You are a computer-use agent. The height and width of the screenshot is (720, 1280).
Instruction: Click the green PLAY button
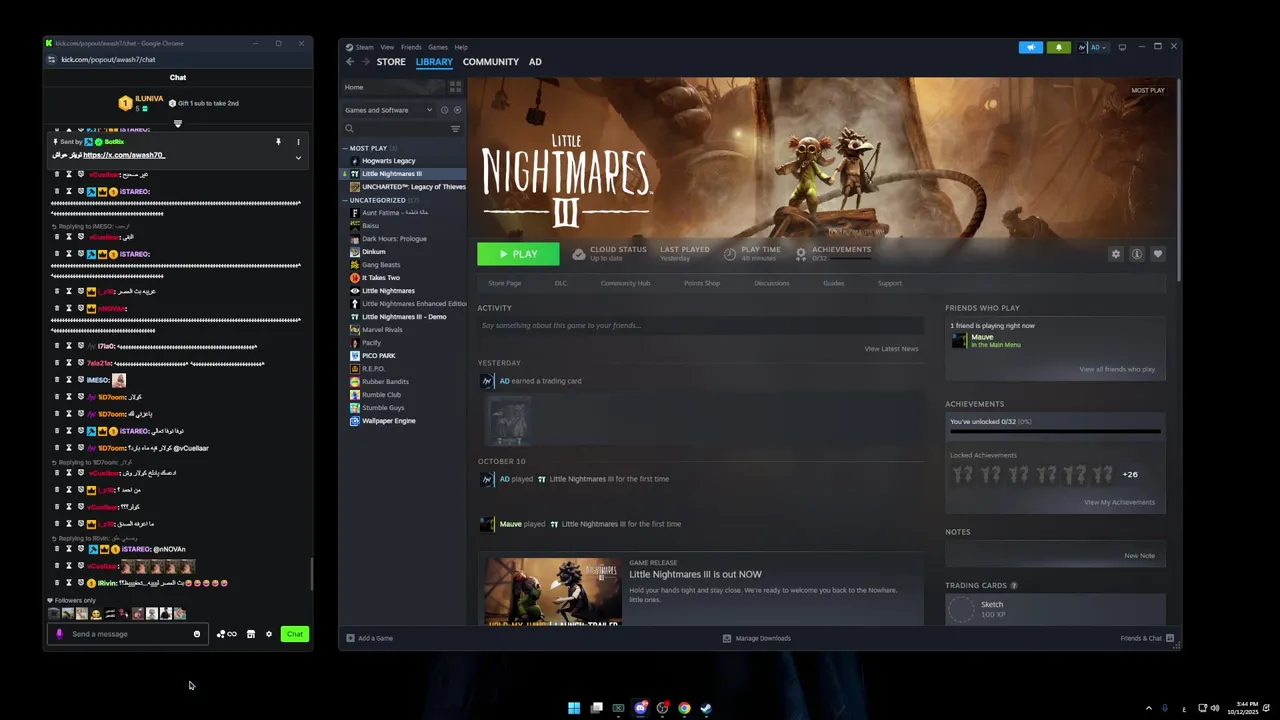click(518, 254)
